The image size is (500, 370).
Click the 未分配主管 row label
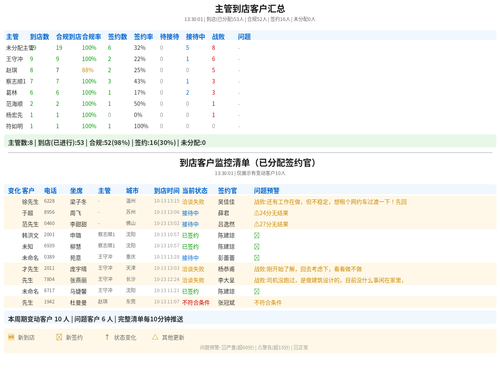tap(19, 48)
